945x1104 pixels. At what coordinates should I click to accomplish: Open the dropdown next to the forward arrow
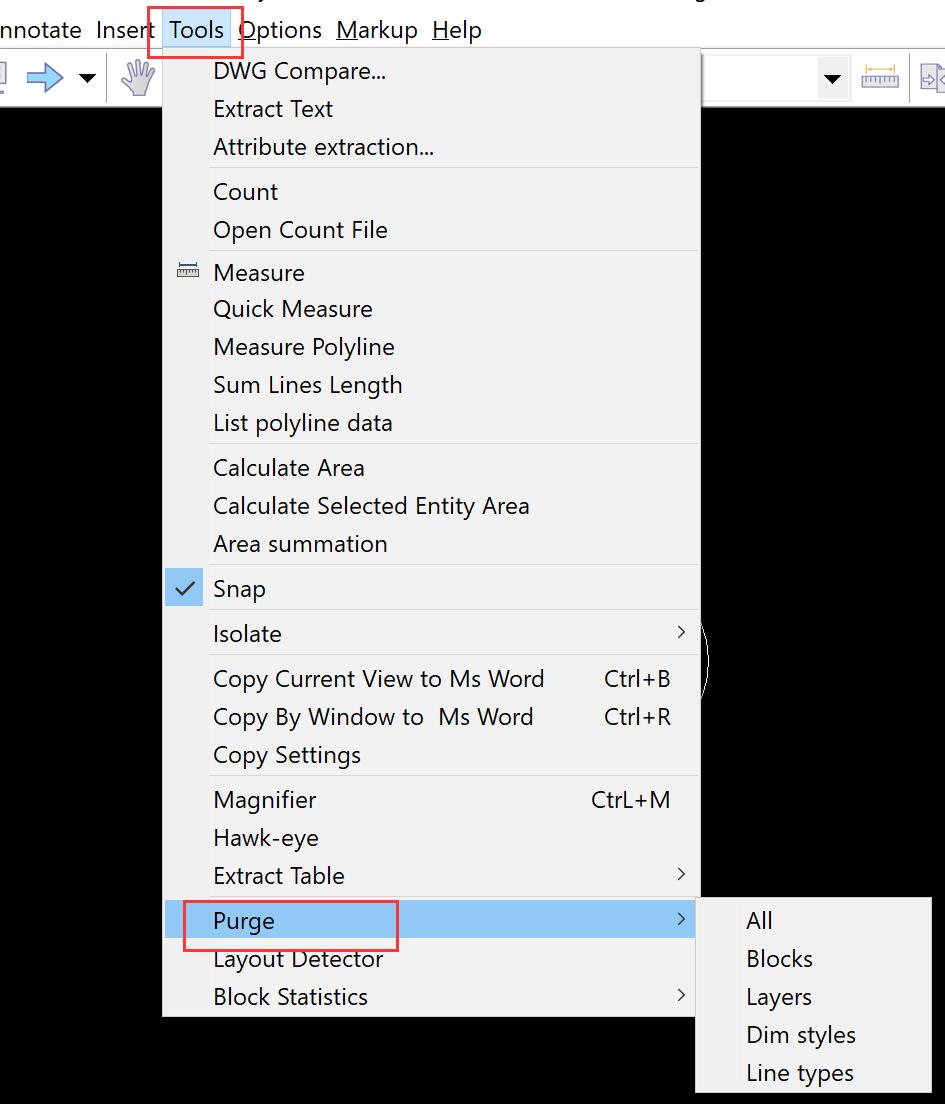pyautogui.click(x=87, y=77)
